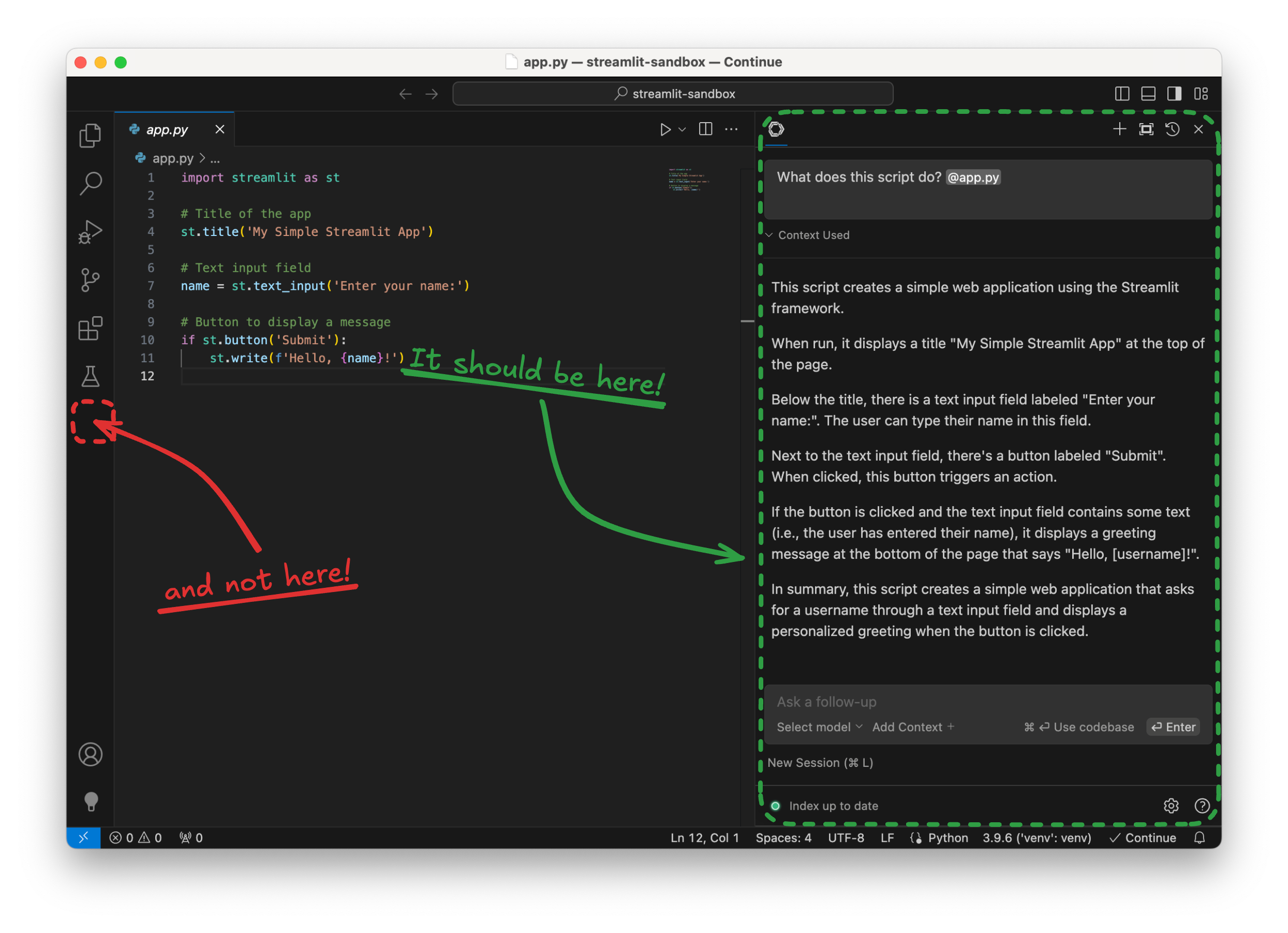Click the editor vertical scrollbar
Image resolution: width=1288 pixels, height=933 pixels.
747,497
